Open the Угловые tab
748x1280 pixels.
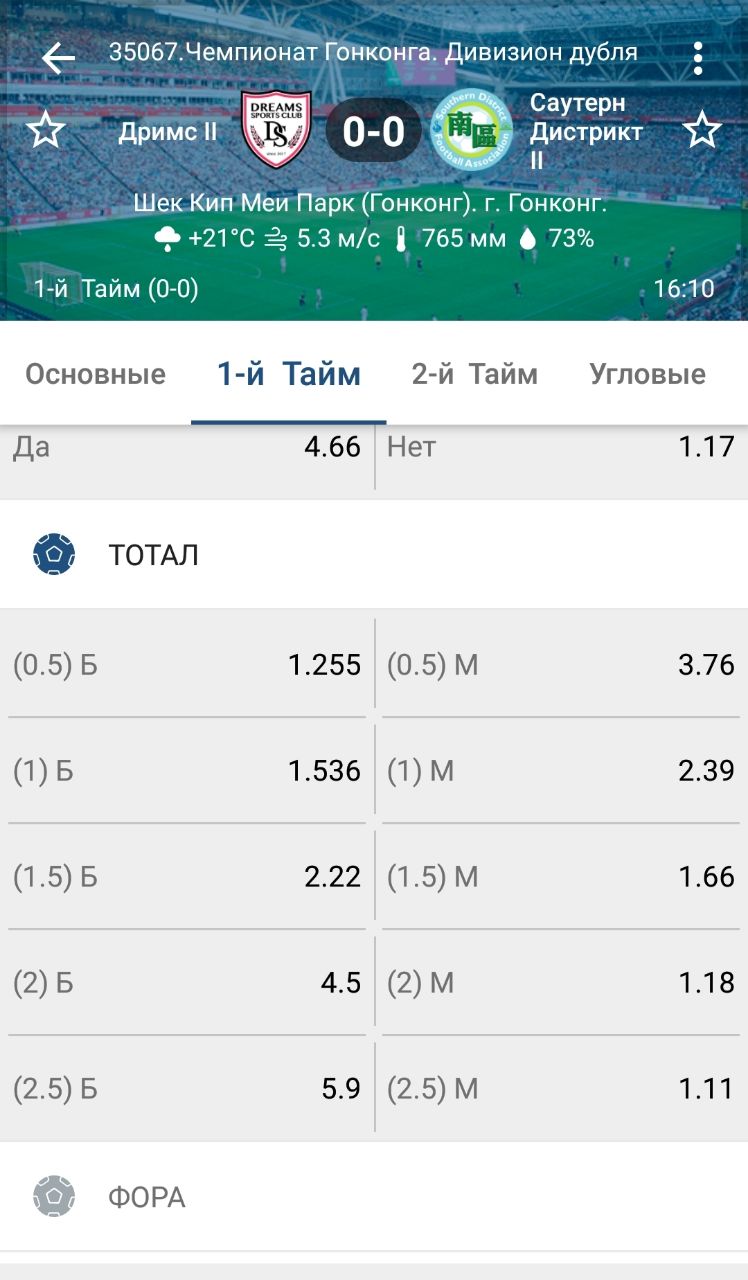647,374
